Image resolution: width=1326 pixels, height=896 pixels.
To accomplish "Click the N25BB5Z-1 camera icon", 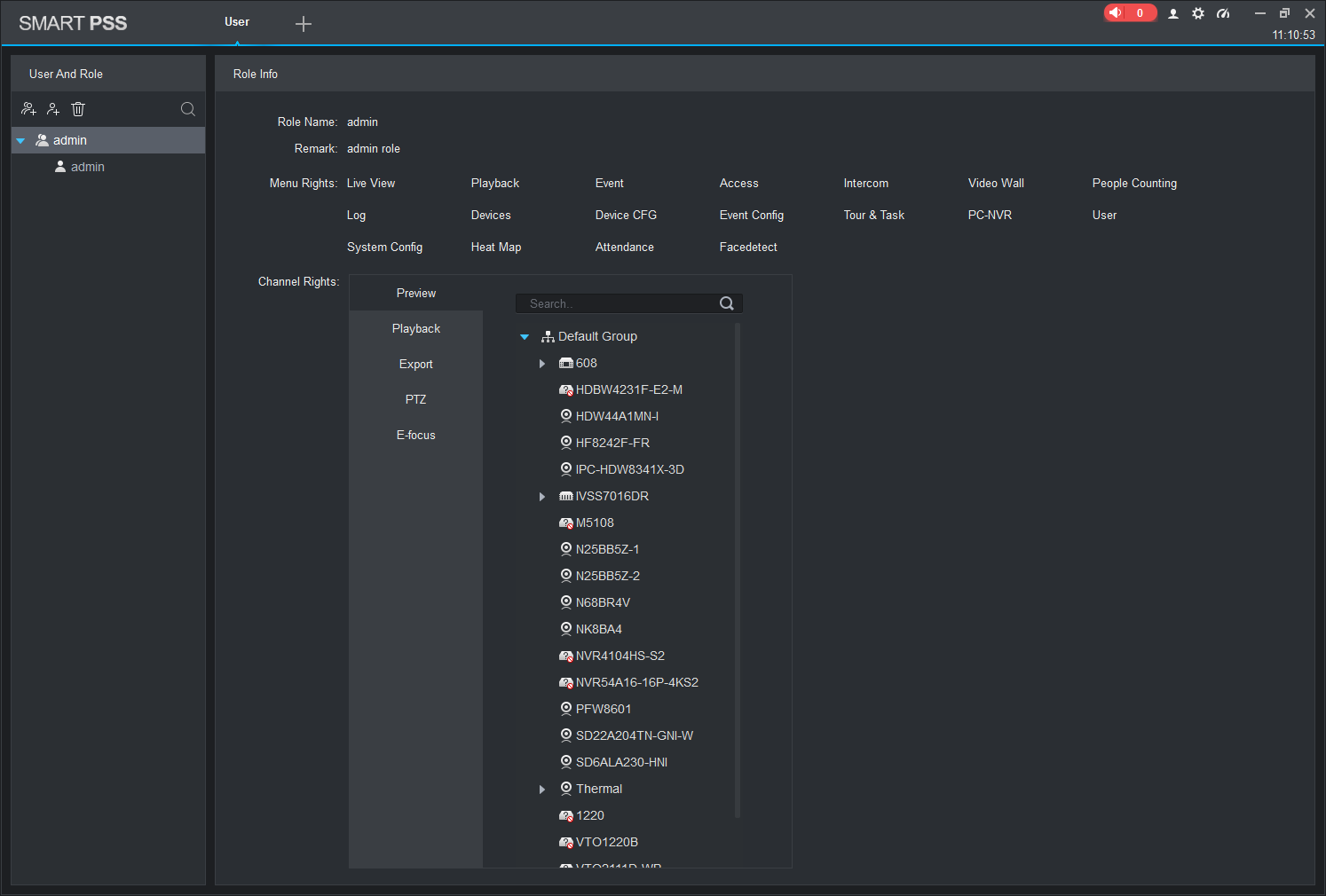I will 565,549.
